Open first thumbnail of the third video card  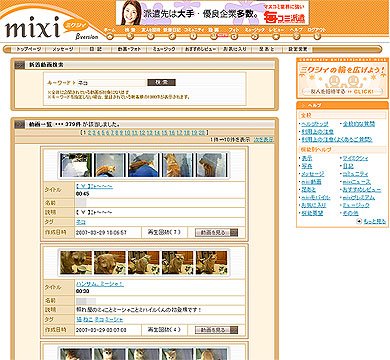coord(76,354)
